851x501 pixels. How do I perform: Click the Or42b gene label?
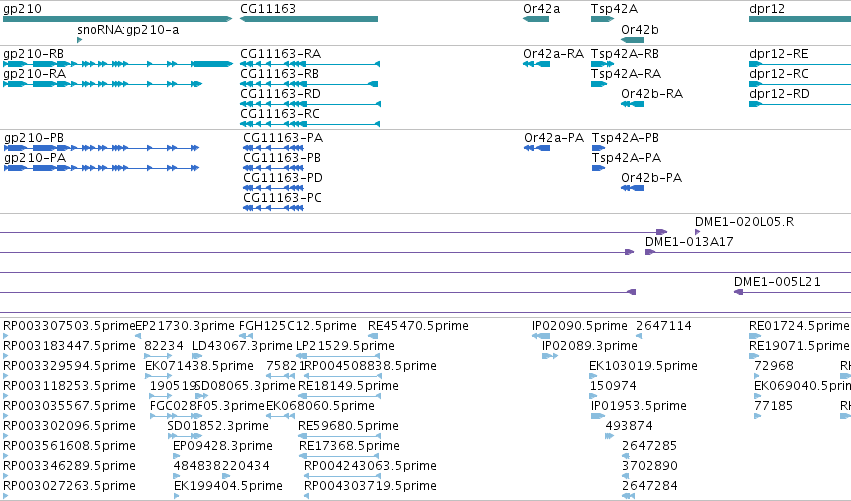[x=640, y=30]
